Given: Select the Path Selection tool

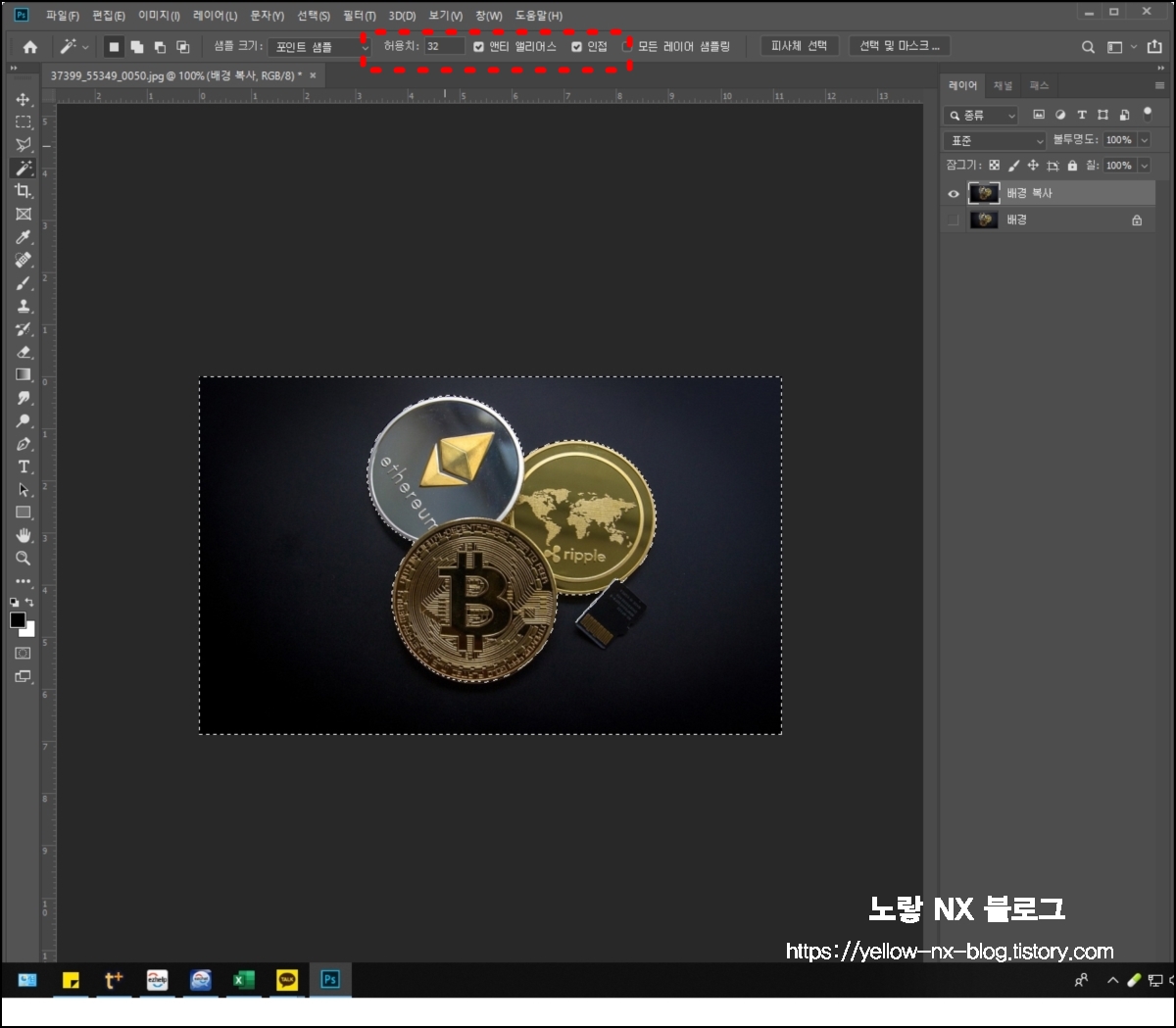Looking at the screenshot, I should coord(24,490).
